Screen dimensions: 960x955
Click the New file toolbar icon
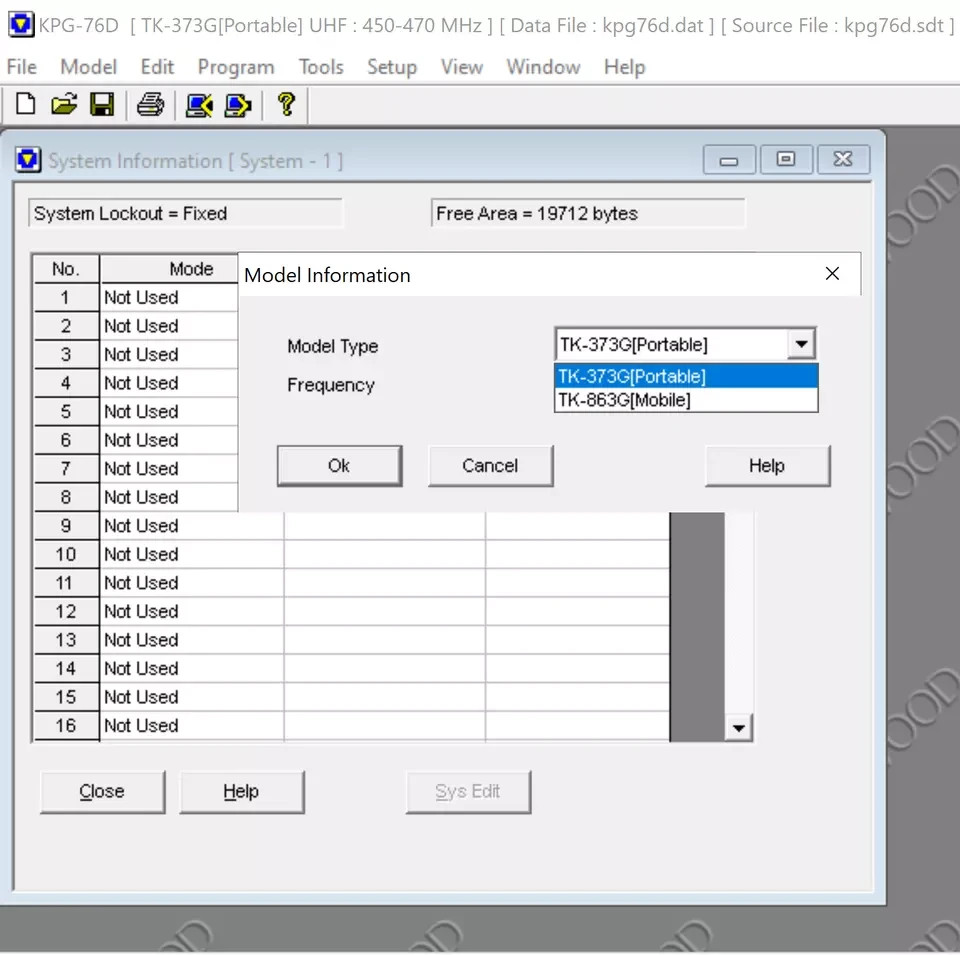[26, 104]
